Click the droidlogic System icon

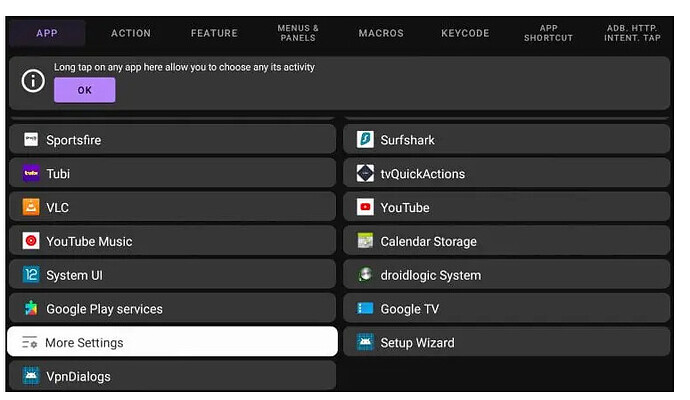click(365, 275)
